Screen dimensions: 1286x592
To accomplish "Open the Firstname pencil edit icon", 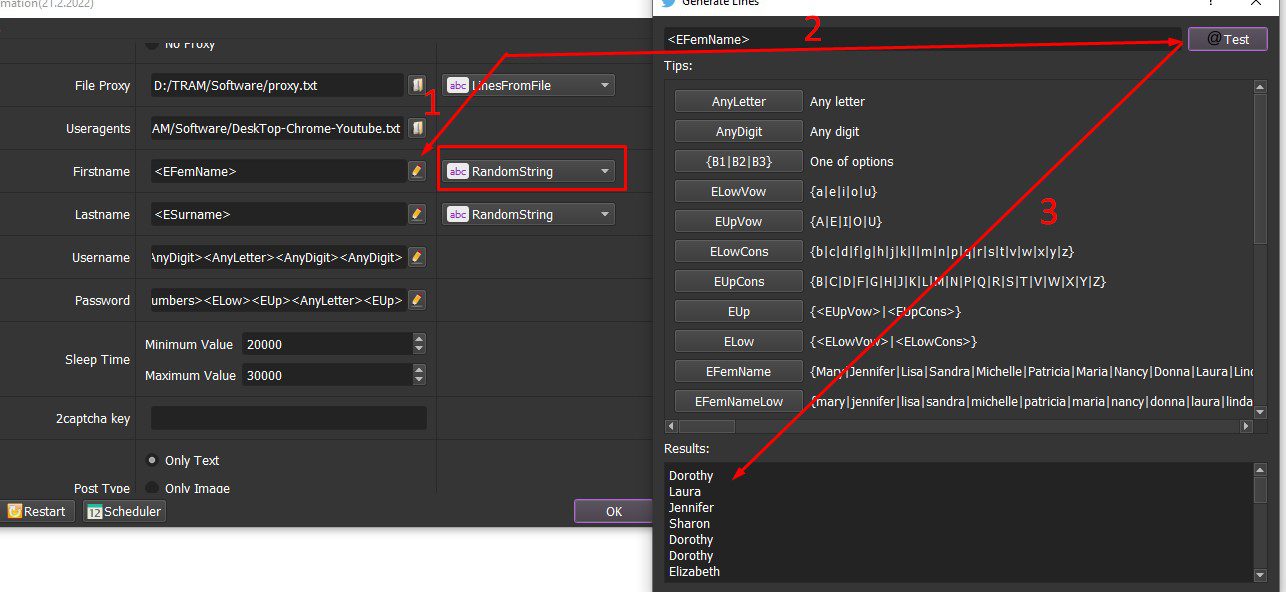I will (x=417, y=171).
